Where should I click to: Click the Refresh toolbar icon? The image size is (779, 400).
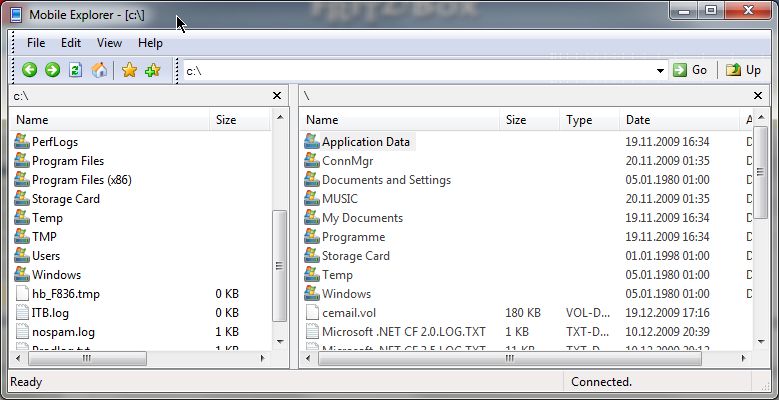pyautogui.click(x=76, y=70)
